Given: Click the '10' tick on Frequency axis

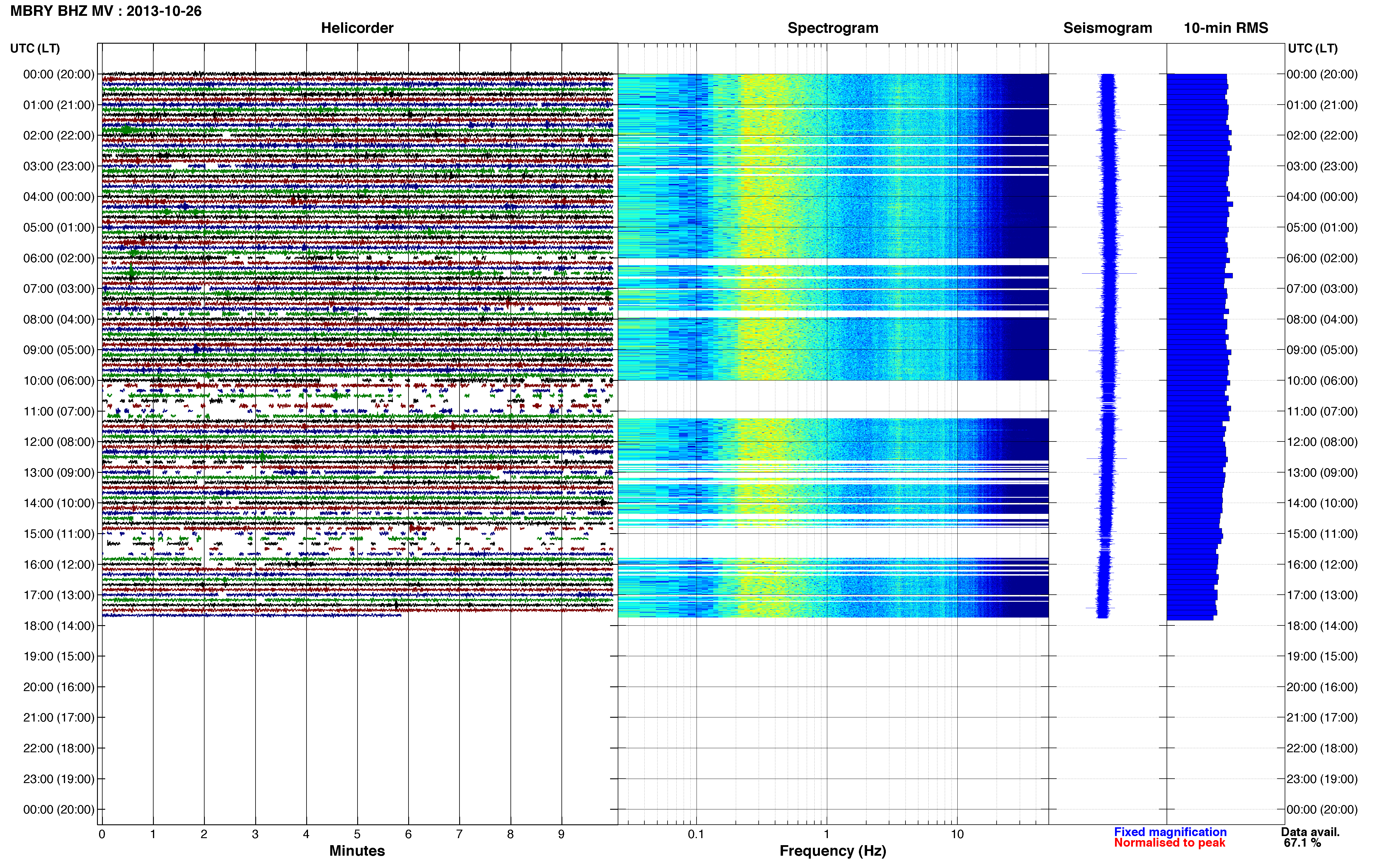Looking at the screenshot, I should coord(957,834).
